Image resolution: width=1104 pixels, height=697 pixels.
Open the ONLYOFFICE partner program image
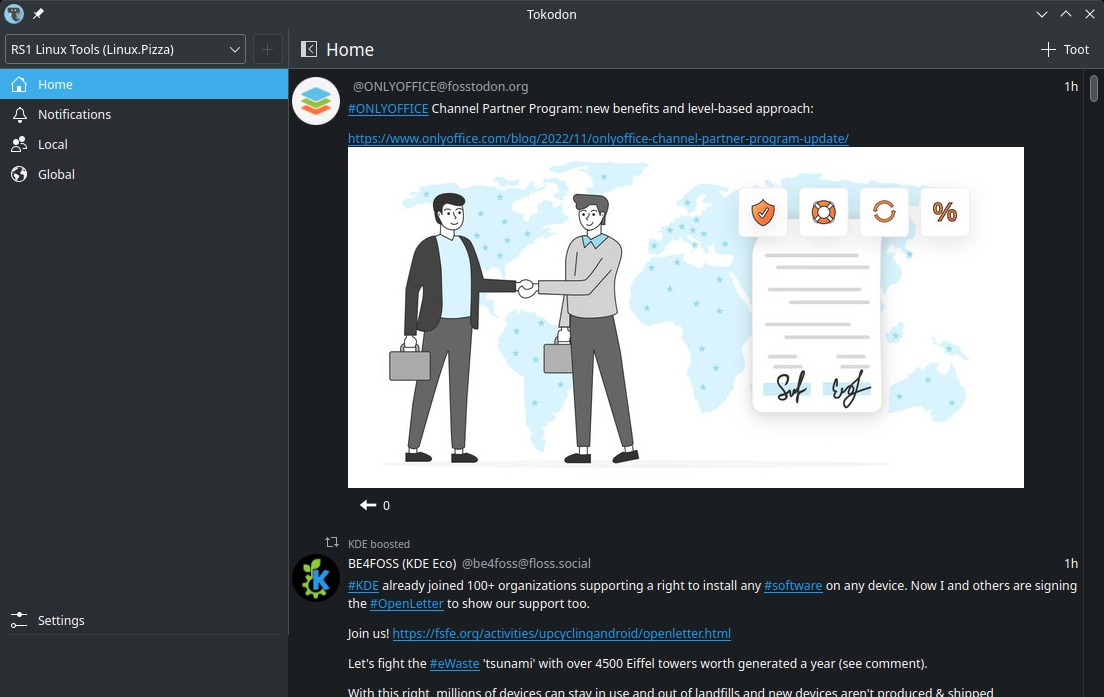(686, 318)
